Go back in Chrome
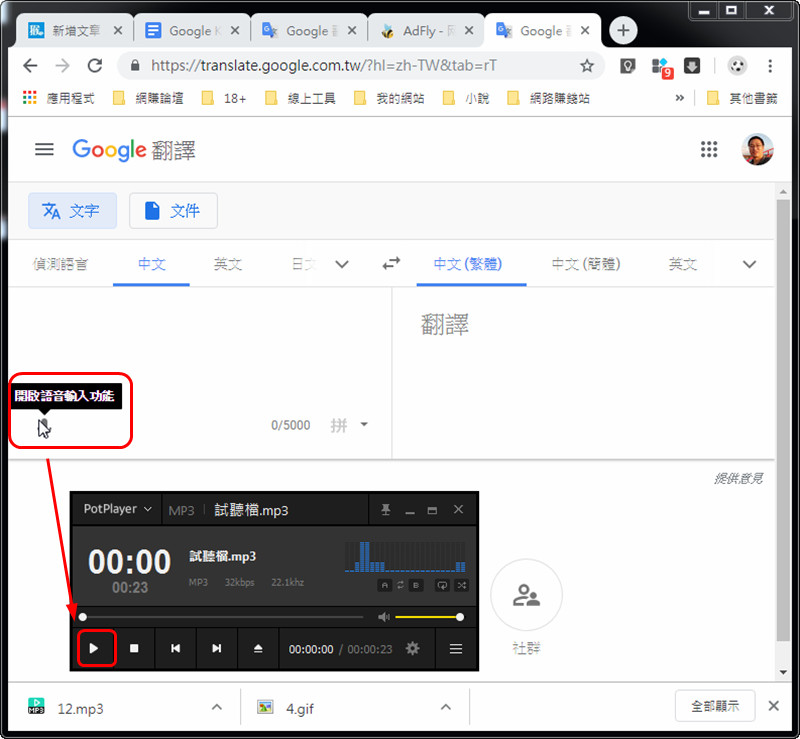 (x=31, y=65)
